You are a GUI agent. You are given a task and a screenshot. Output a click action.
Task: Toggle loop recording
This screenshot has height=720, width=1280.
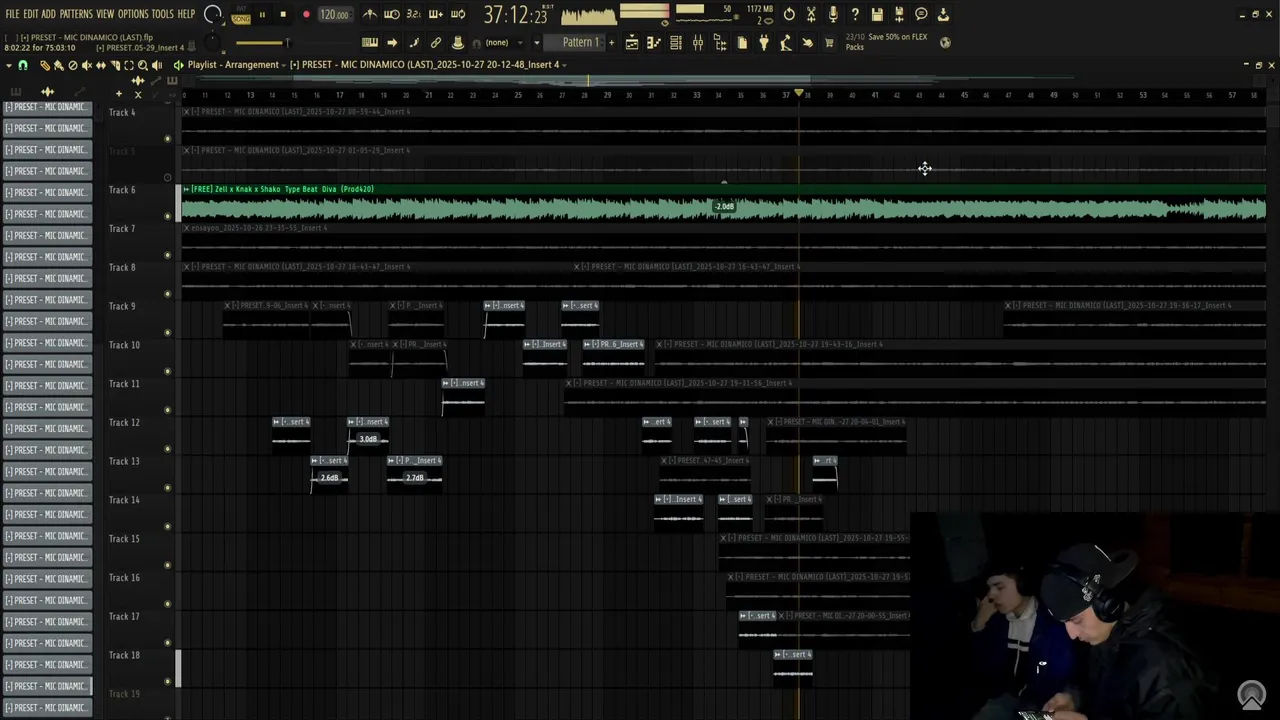pyautogui.click(x=458, y=14)
